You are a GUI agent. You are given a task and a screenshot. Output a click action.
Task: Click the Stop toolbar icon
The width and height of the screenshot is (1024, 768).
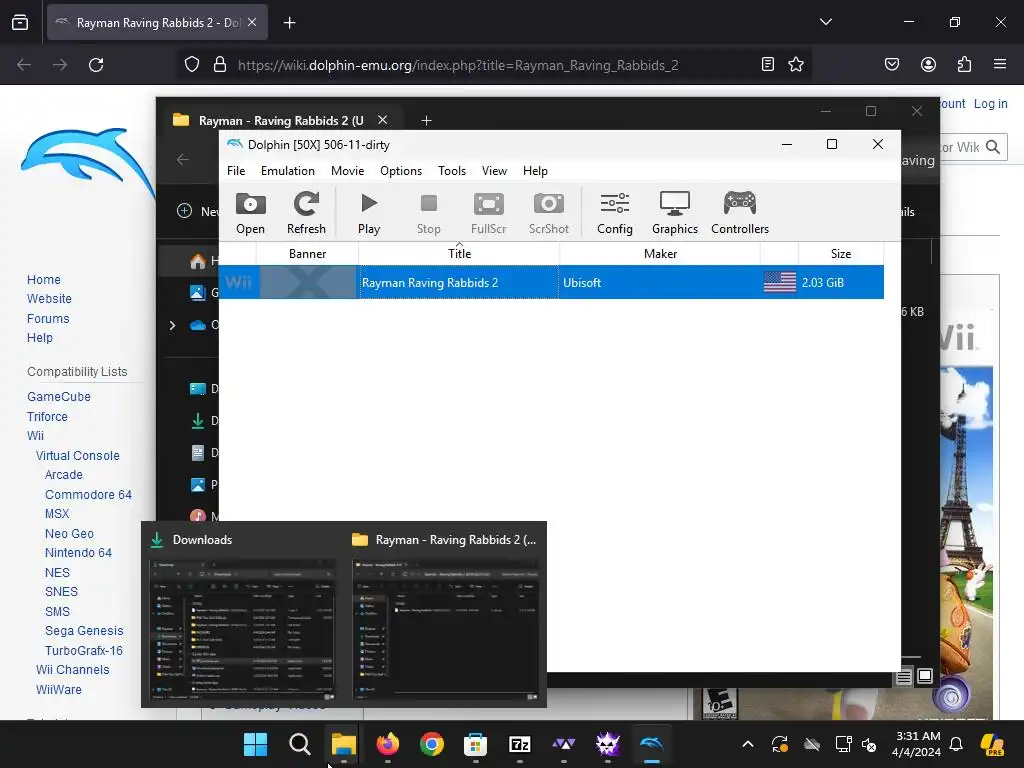pos(428,213)
